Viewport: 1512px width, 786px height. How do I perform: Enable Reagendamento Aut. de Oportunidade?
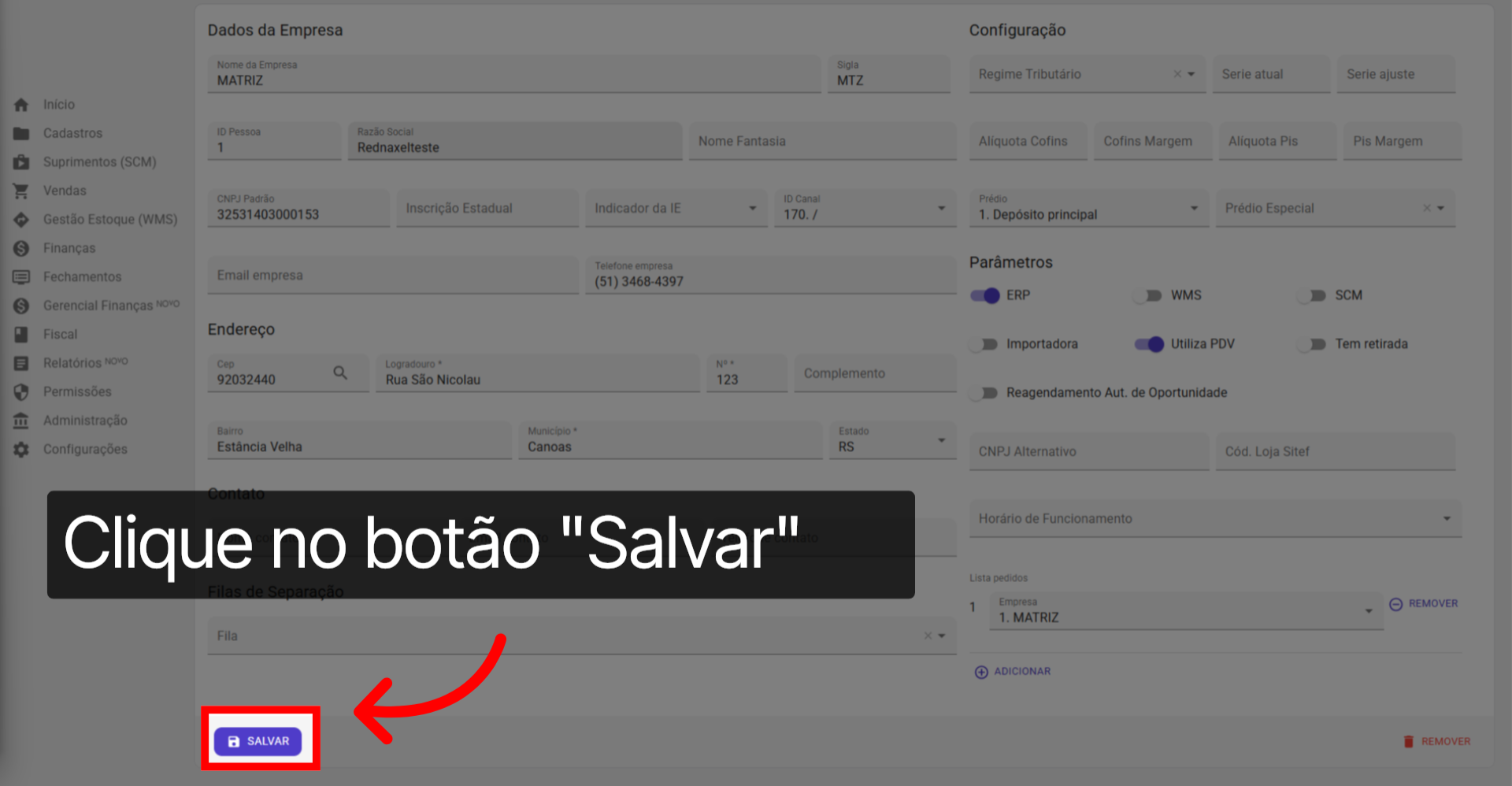click(x=984, y=392)
